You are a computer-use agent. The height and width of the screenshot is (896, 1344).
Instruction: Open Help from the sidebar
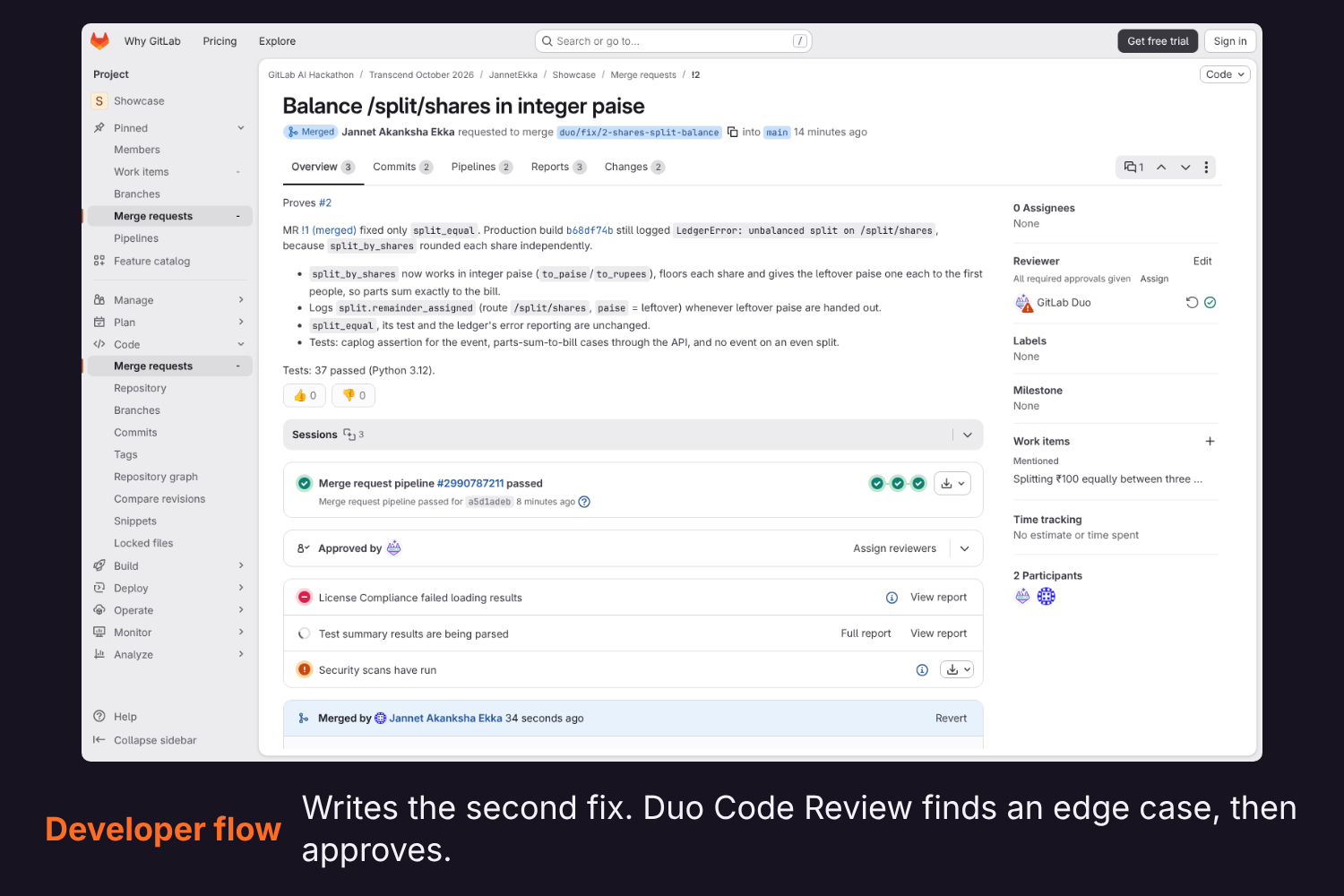[125, 717]
